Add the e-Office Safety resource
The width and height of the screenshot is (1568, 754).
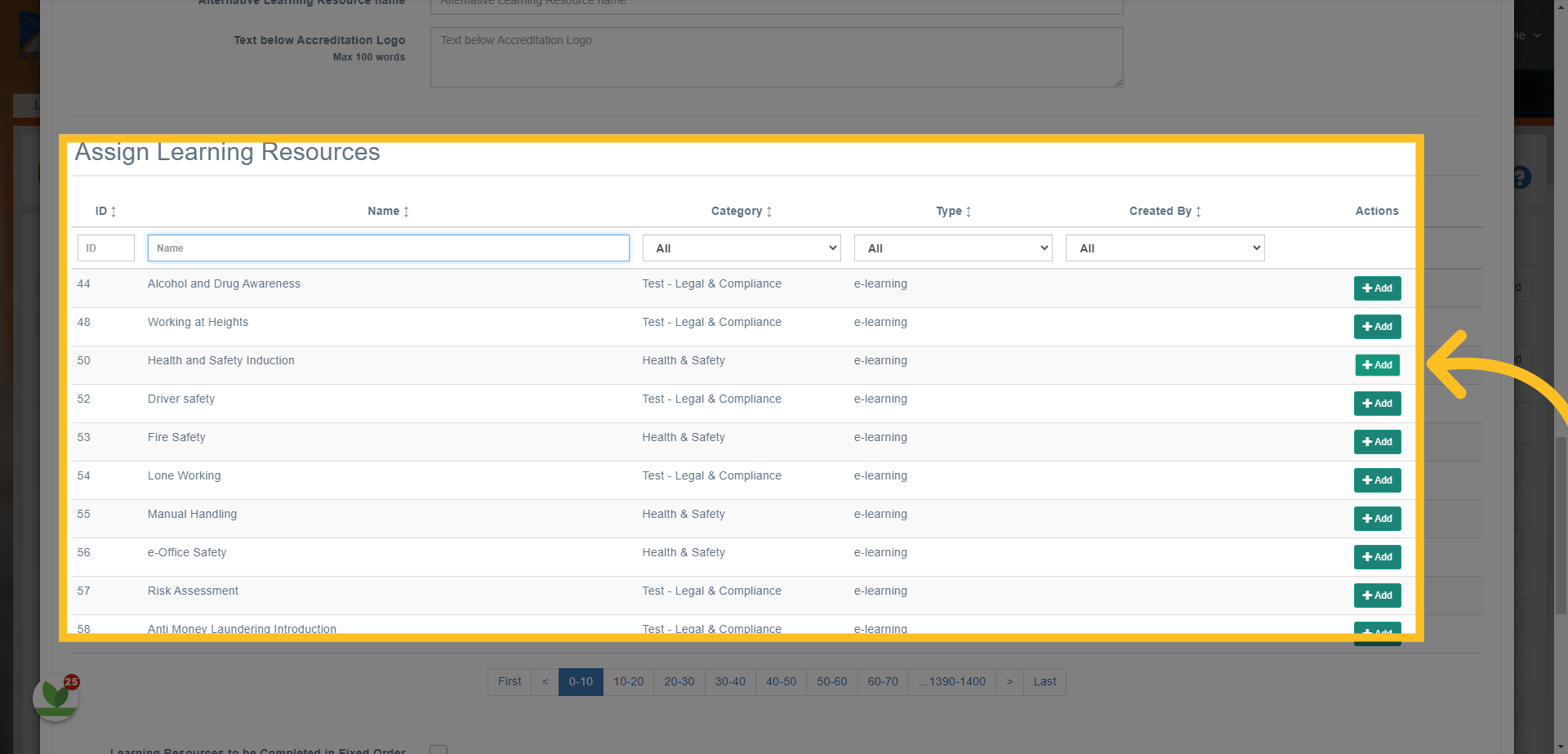click(x=1377, y=557)
